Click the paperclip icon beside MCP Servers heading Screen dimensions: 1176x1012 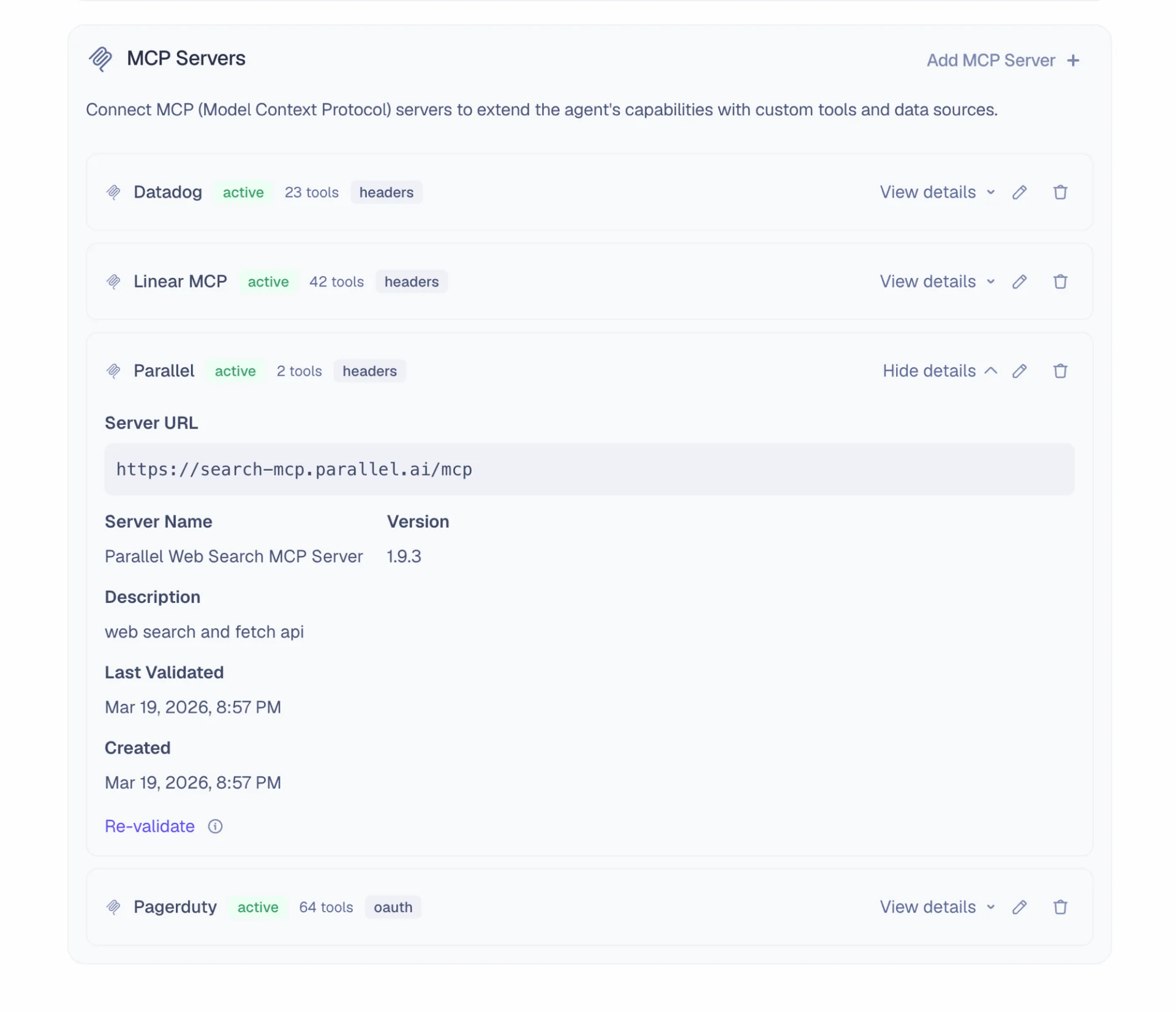[100, 59]
